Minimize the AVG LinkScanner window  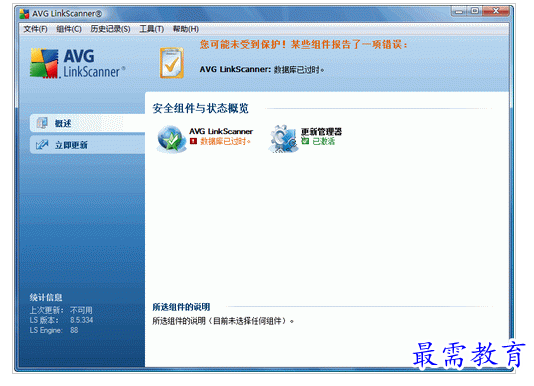[x=459, y=11]
